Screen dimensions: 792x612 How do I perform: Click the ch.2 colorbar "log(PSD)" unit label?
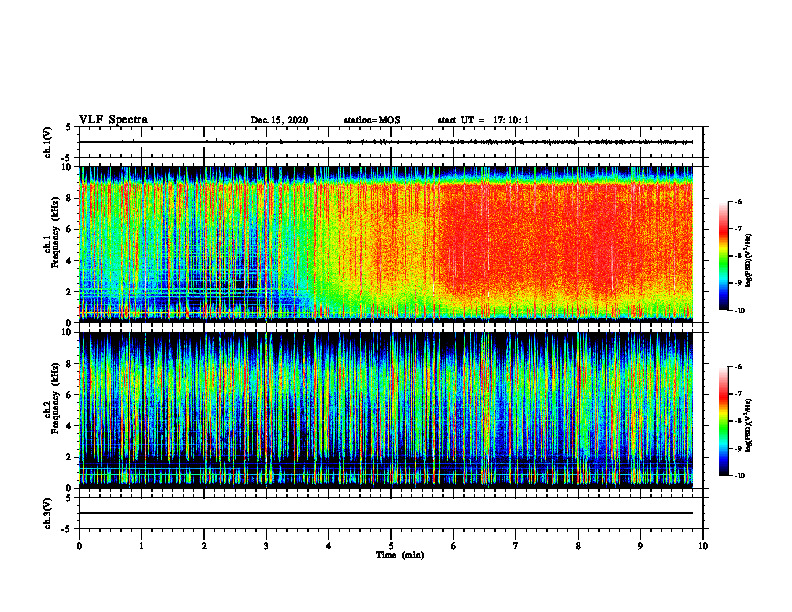(749, 426)
